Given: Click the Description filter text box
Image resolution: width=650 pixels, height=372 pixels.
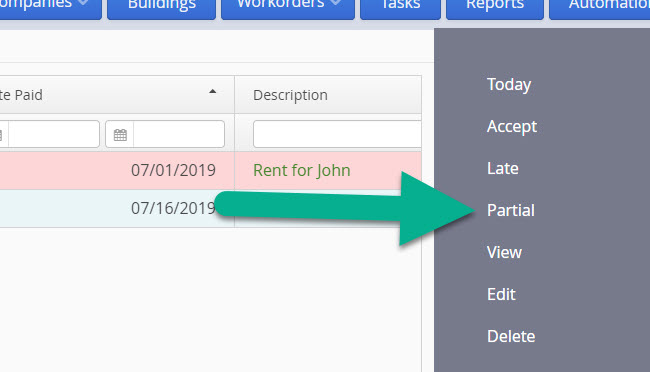Looking at the screenshot, I should pos(337,134).
